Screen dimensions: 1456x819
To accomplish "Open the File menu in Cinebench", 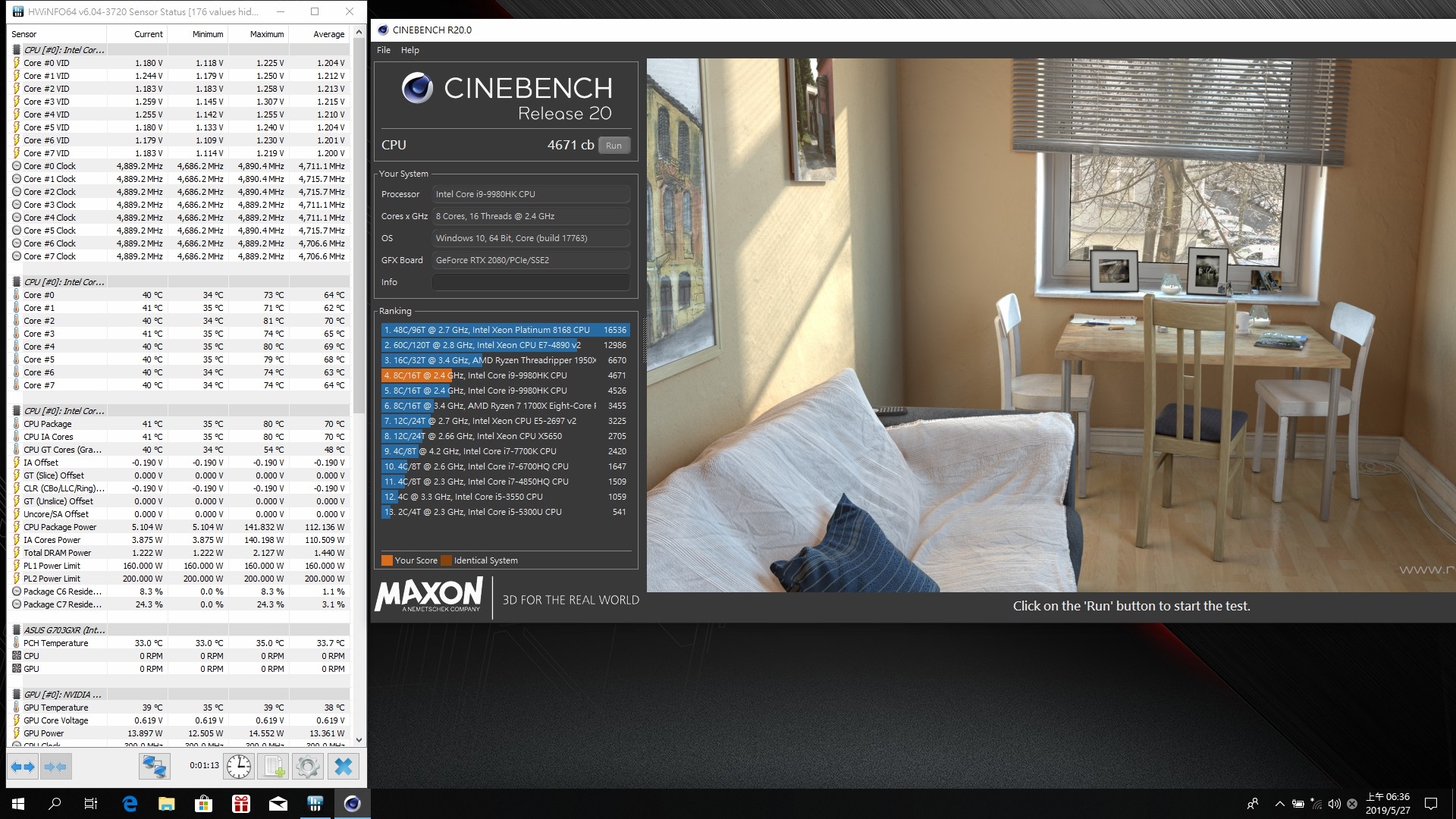I will coord(384,50).
